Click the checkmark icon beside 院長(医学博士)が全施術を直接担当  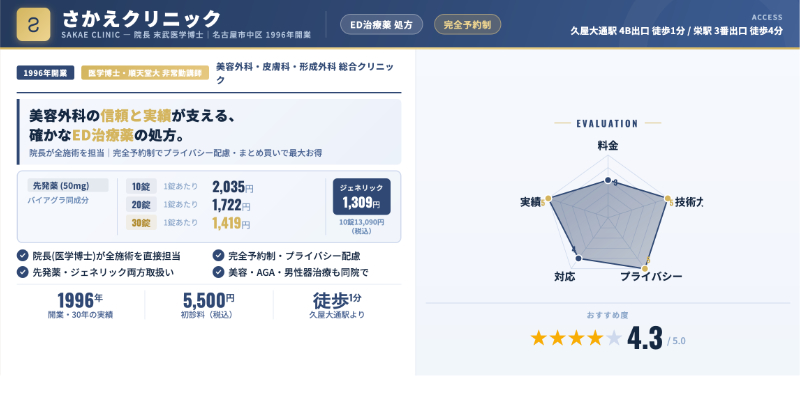pos(23,255)
